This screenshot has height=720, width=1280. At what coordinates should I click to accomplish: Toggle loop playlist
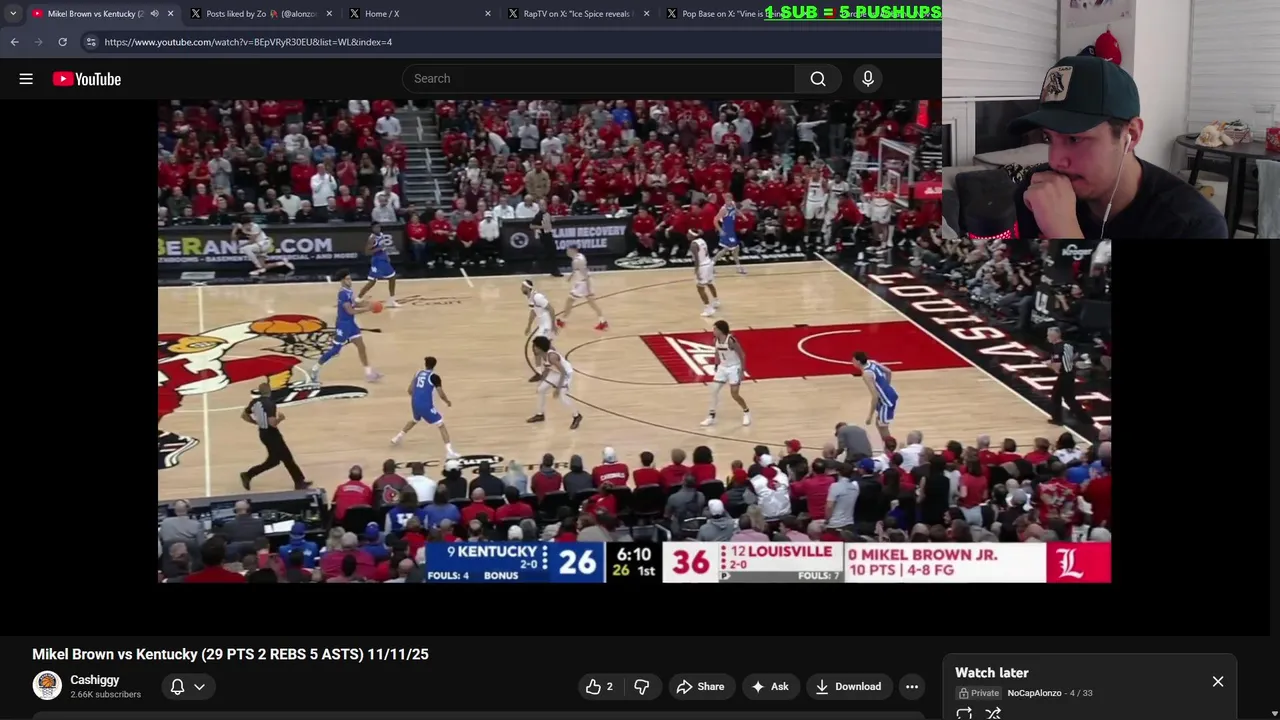[x=964, y=713]
